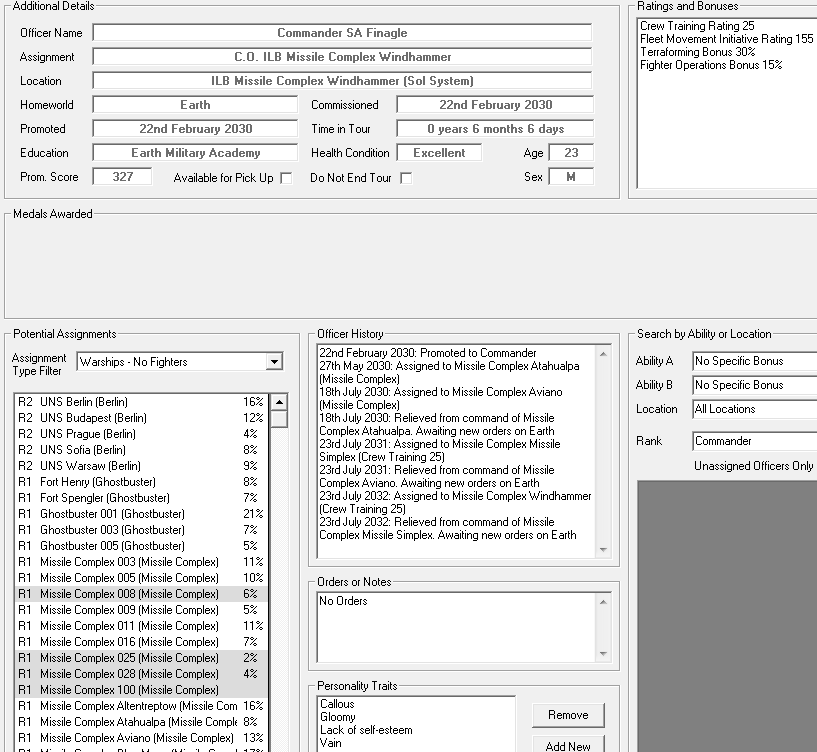Select Missile Complex Aviano list row

[141, 738]
